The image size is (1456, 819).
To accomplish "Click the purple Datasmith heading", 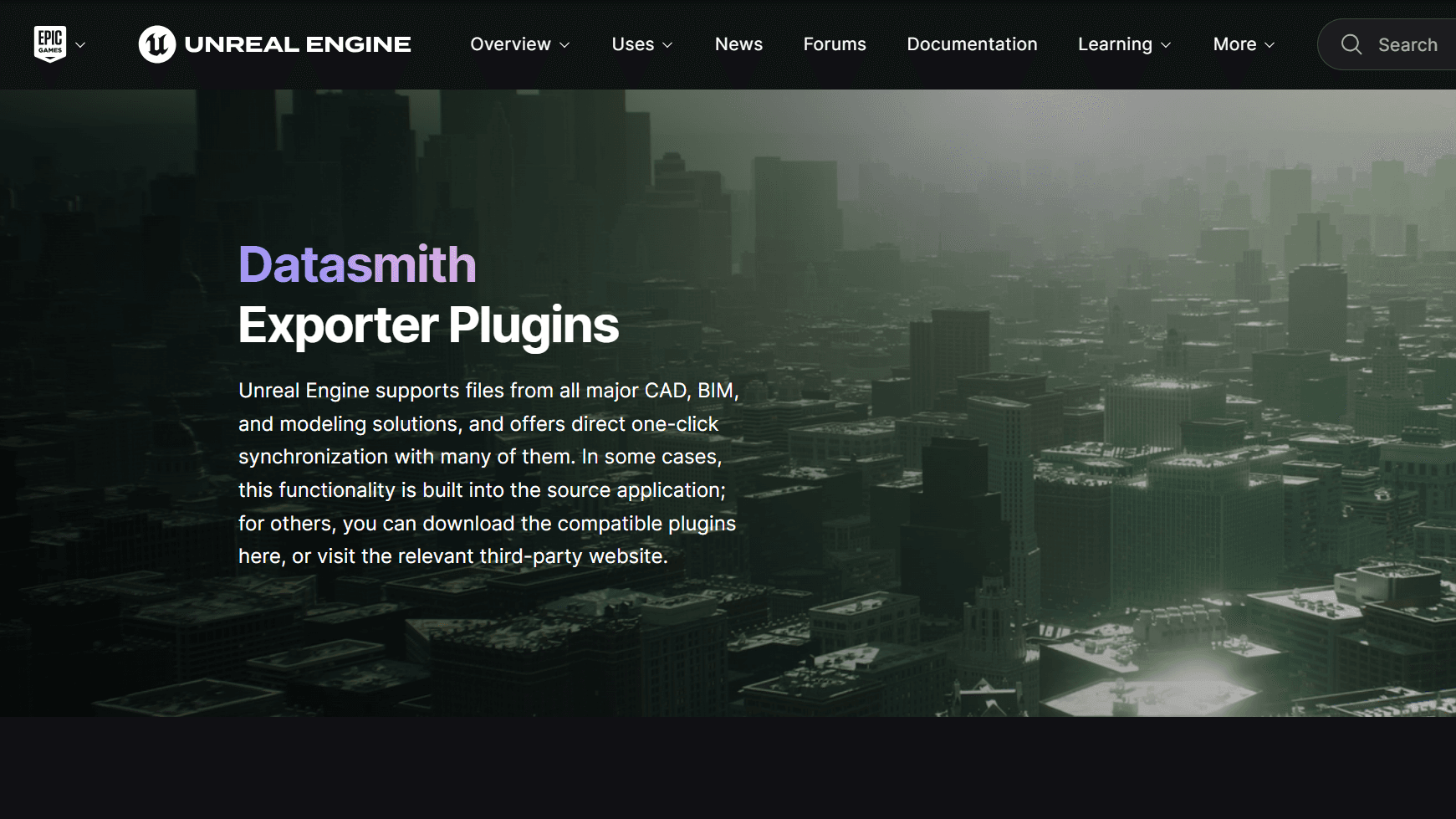I will 357,264.
